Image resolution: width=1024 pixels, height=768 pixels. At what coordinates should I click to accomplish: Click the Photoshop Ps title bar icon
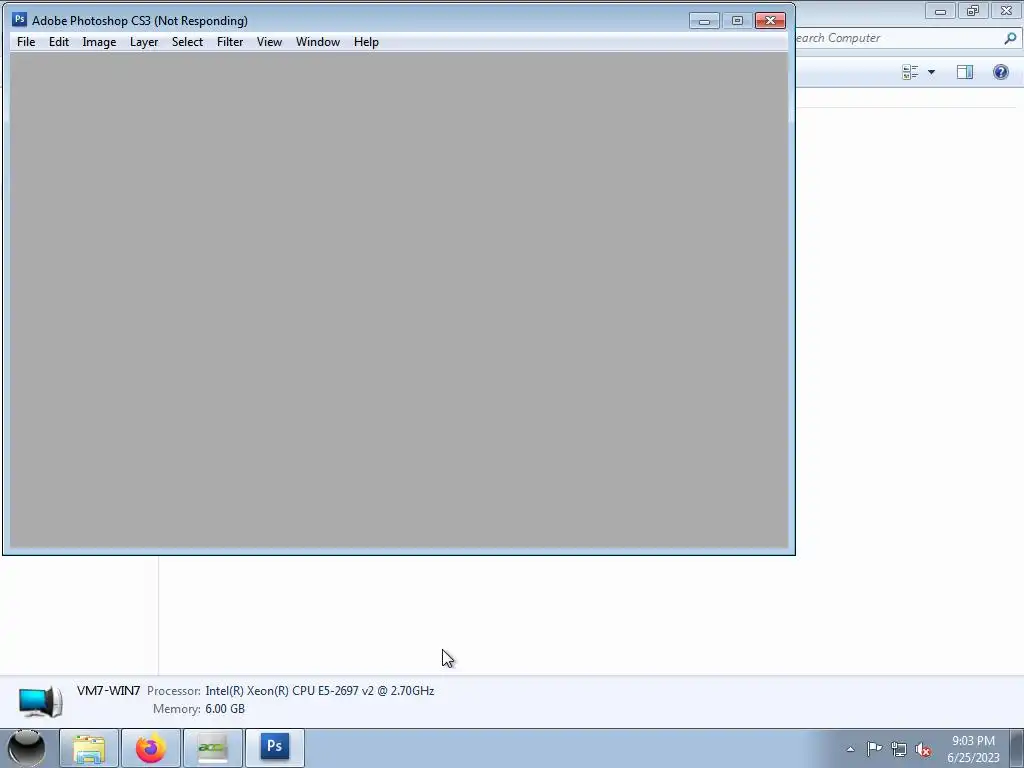tap(20, 20)
